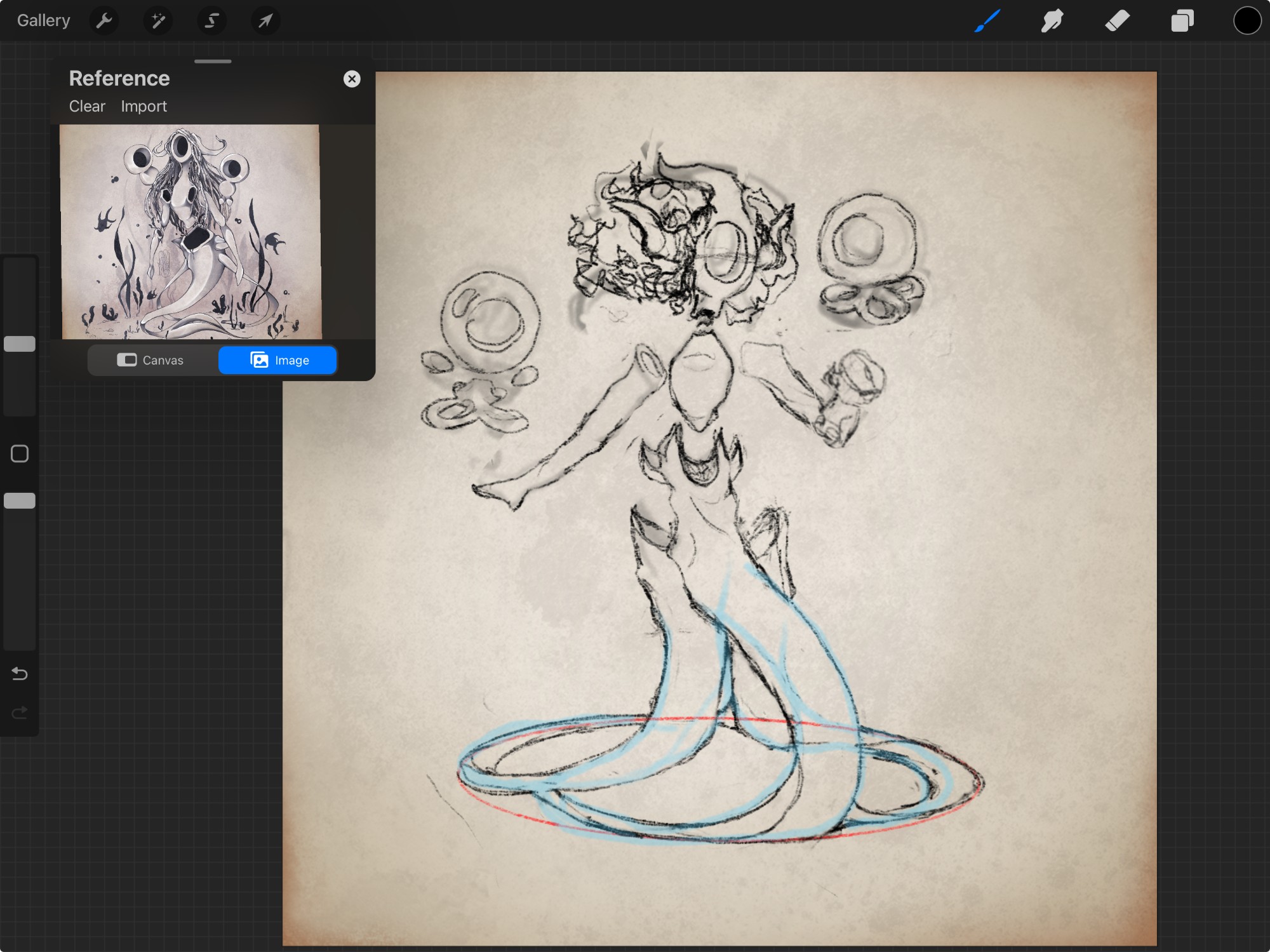Open the Layers panel

[1182, 21]
